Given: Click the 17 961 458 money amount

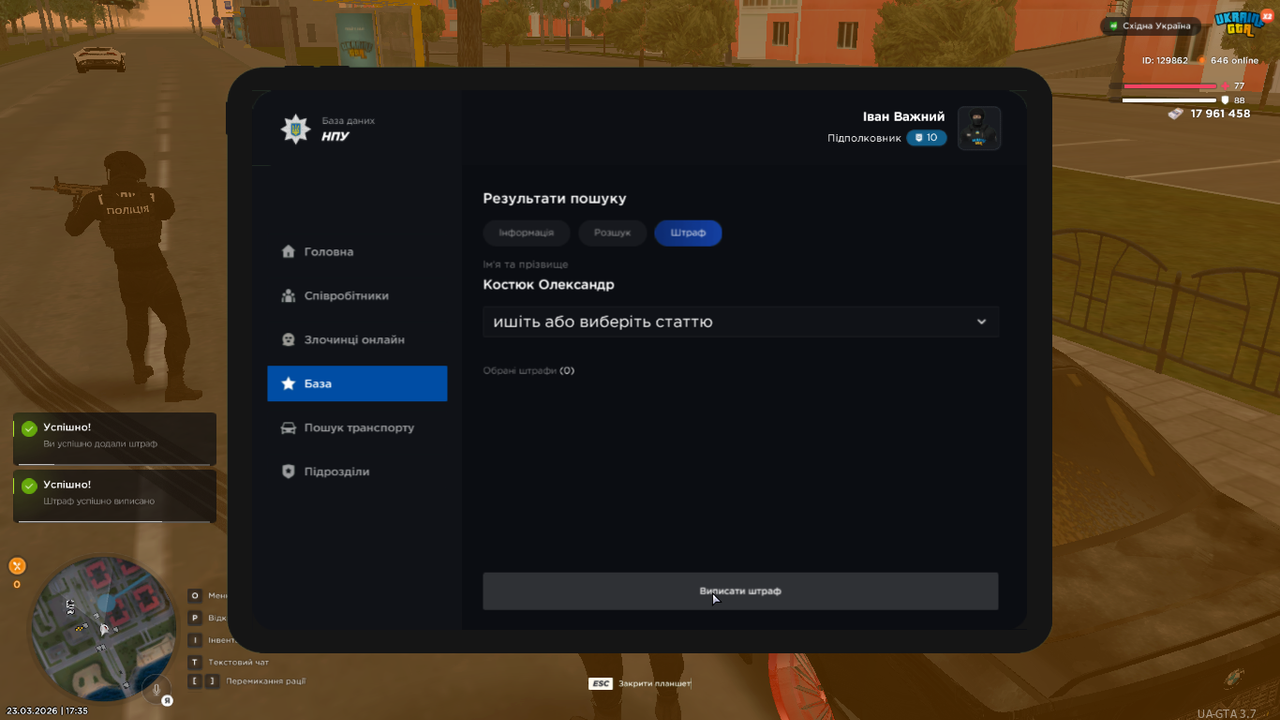Looking at the screenshot, I should coord(1220,114).
